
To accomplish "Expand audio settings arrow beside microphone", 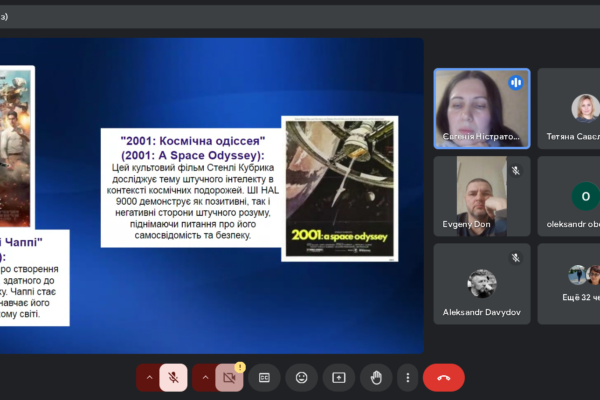I will point(149,378).
